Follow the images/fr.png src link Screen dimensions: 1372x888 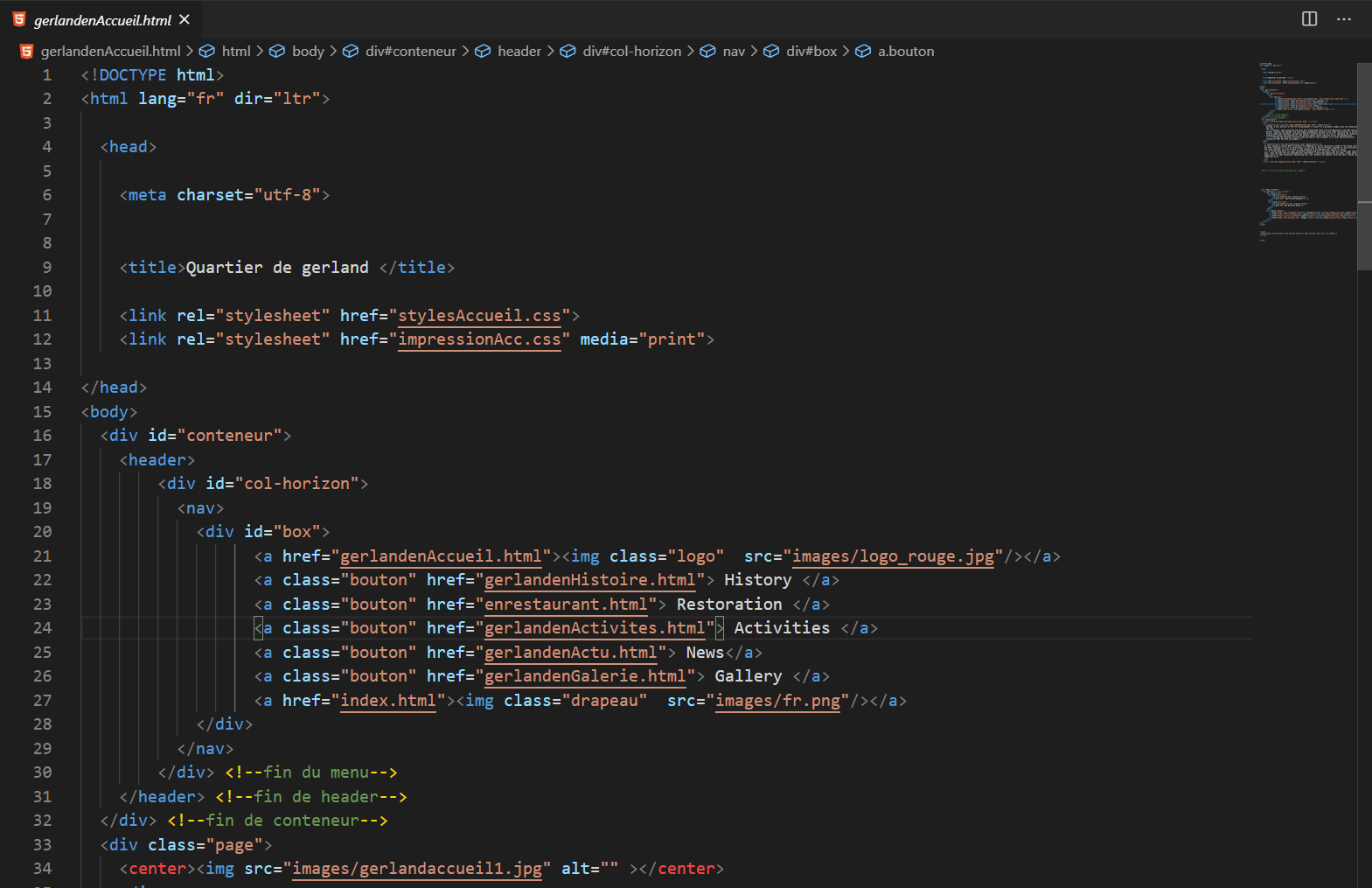tap(777, 700)
